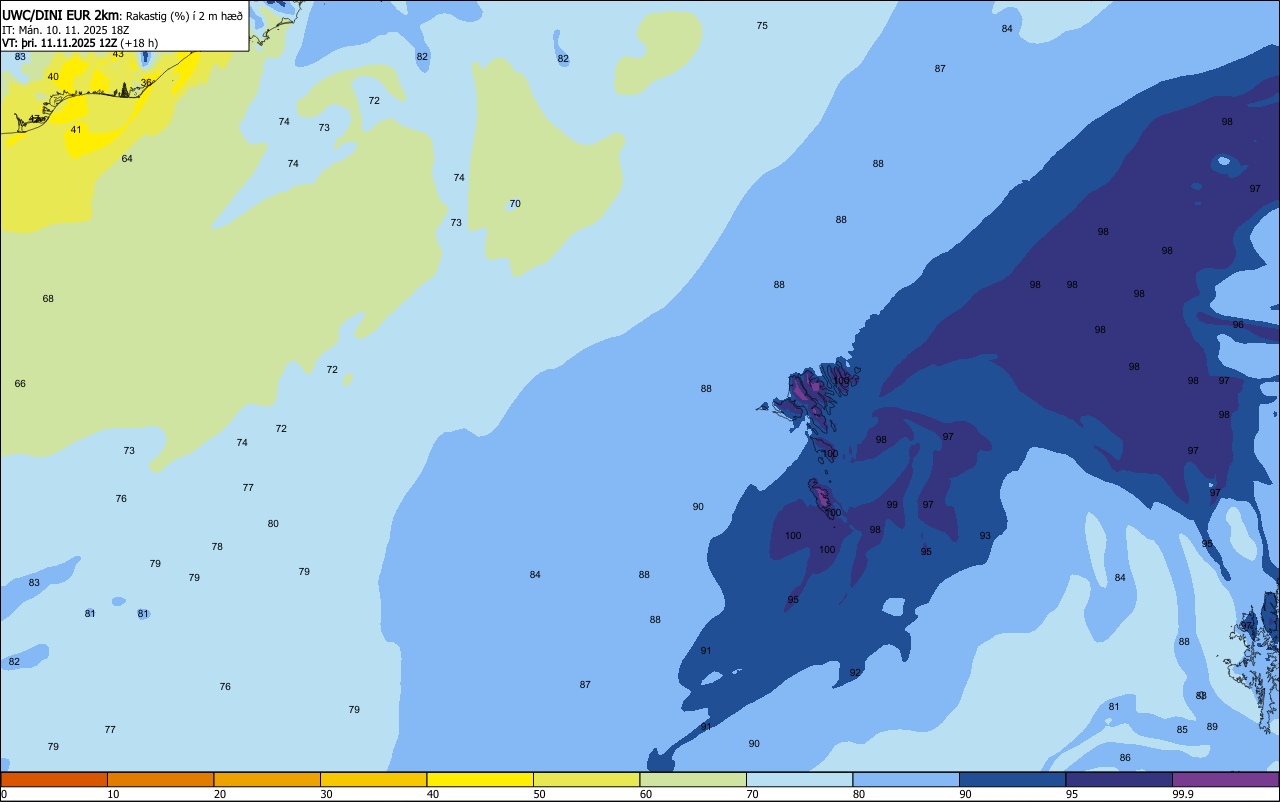Click the '89' humidity value on the map
The image size is (1280, 802).
pos(1212,727)
